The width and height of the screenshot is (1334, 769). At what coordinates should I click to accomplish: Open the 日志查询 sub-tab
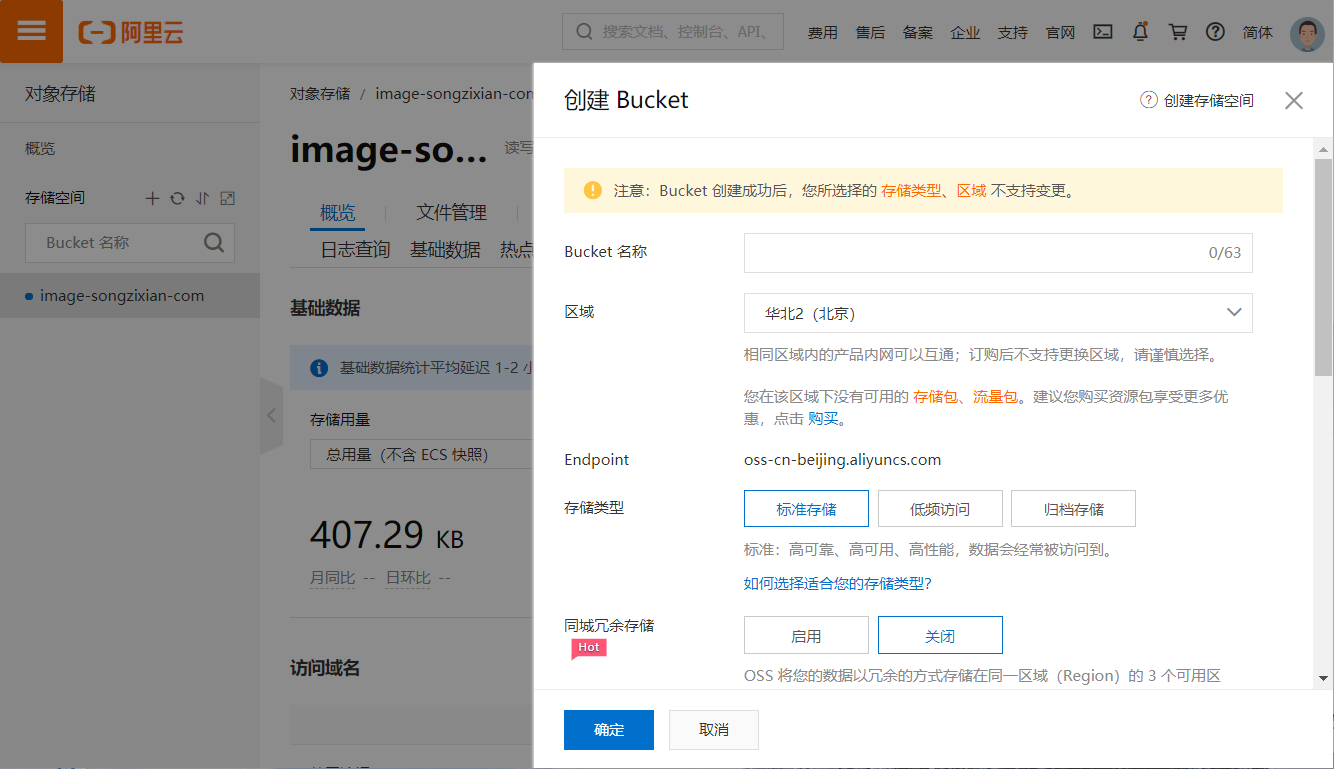355,250
